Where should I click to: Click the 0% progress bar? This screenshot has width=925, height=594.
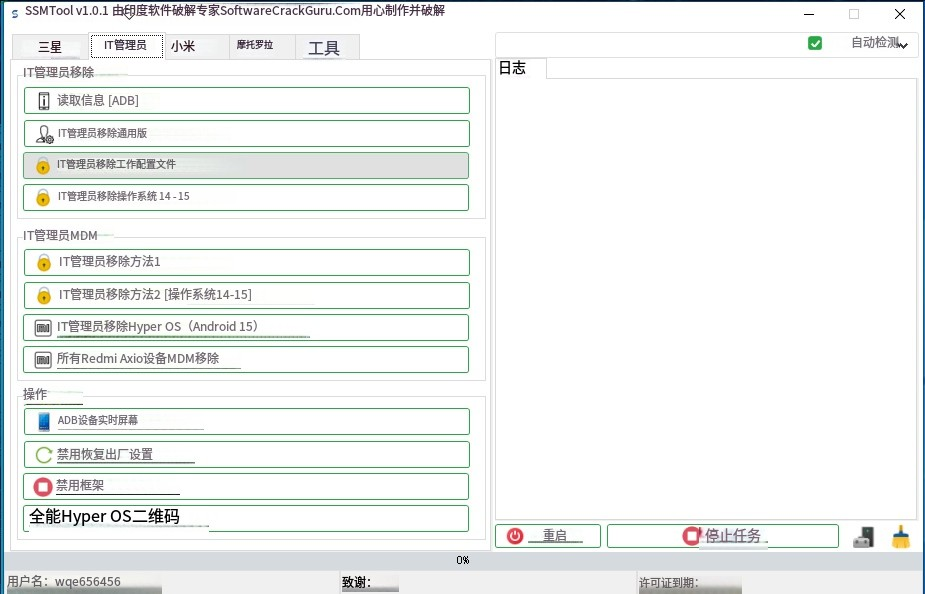click(x=462, y=560)
